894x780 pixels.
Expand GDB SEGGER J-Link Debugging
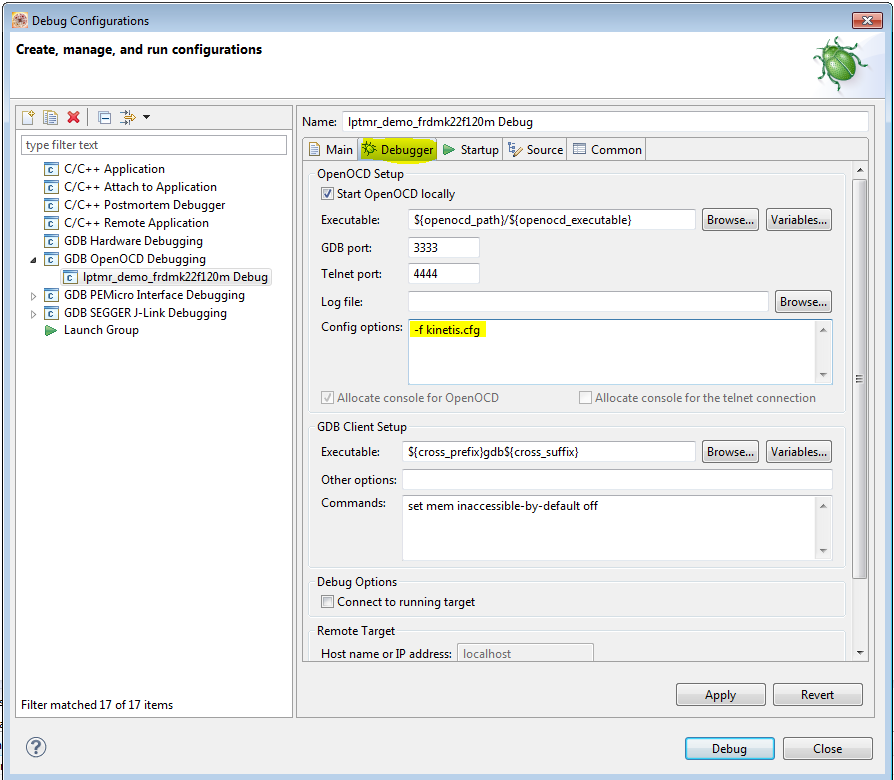[x=33, y=312]
